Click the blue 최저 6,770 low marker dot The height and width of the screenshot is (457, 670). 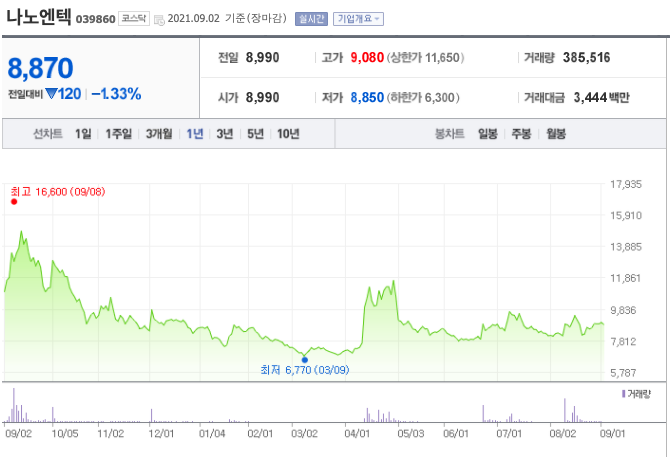point(305,360)
